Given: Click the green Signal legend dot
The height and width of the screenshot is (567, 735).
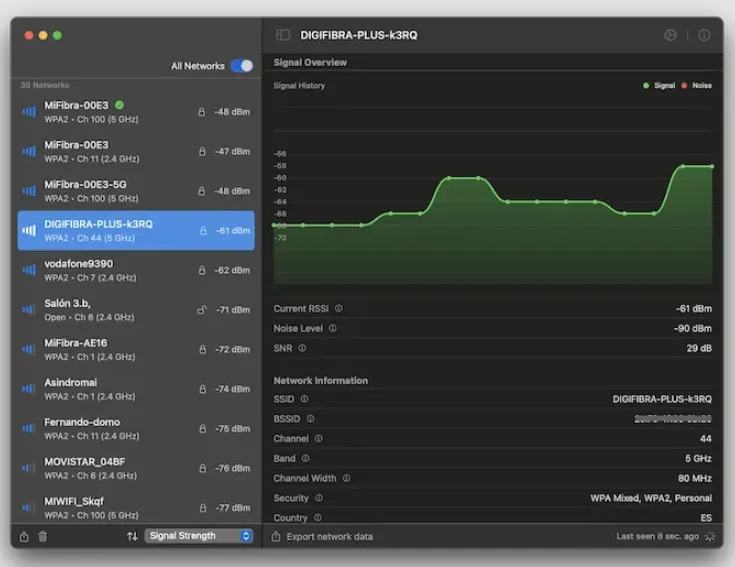Looking at the screenshot, I should tap(646, 85).
